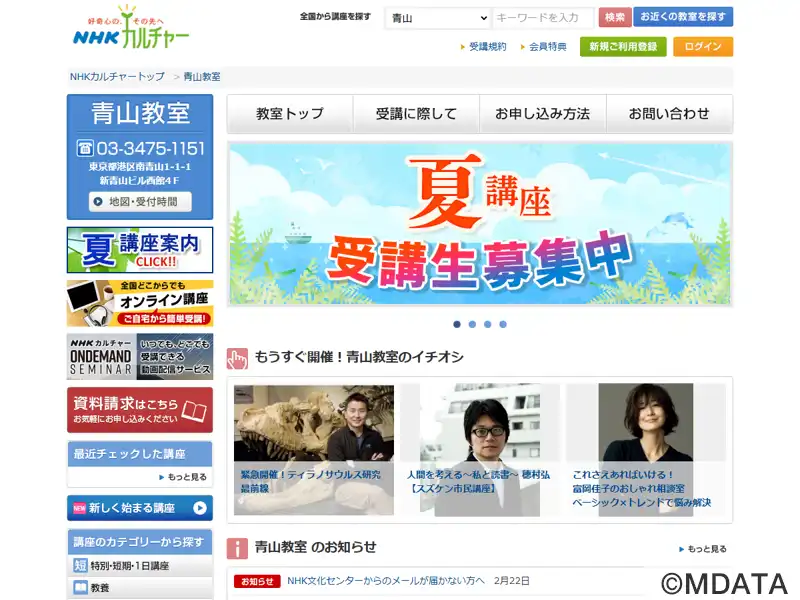
Task: Open the 受講規約 link
Action: 487,47
